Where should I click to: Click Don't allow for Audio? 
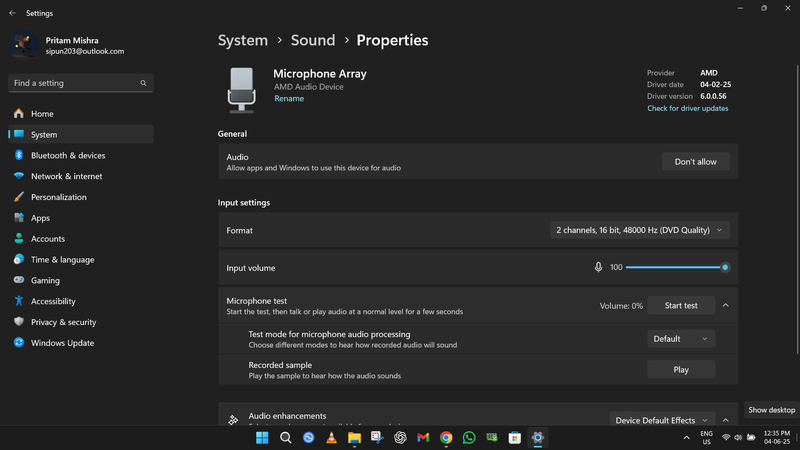(x=695, y=162)
